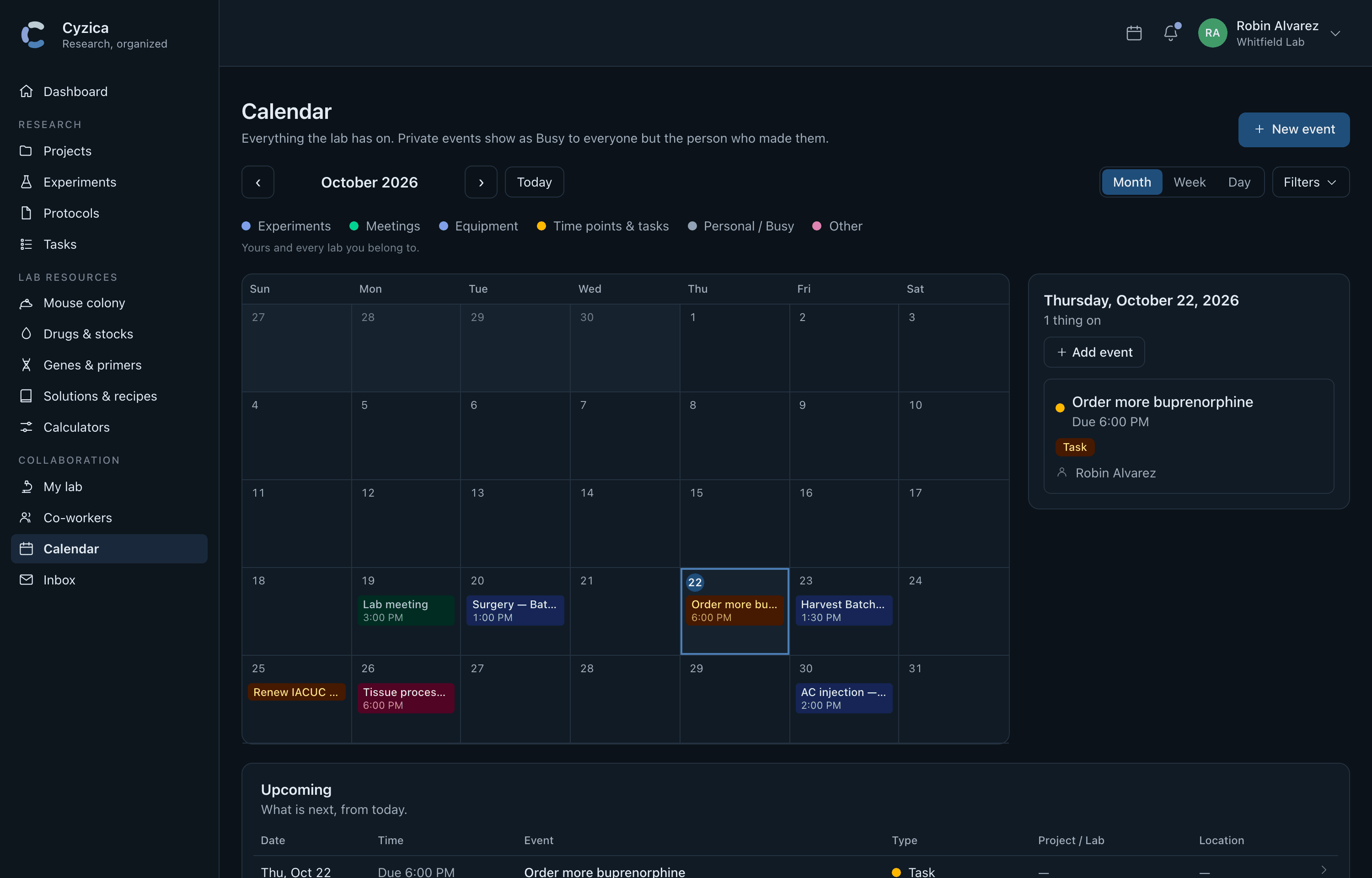Toggle the Experiments legend filter

click(286, 226)
